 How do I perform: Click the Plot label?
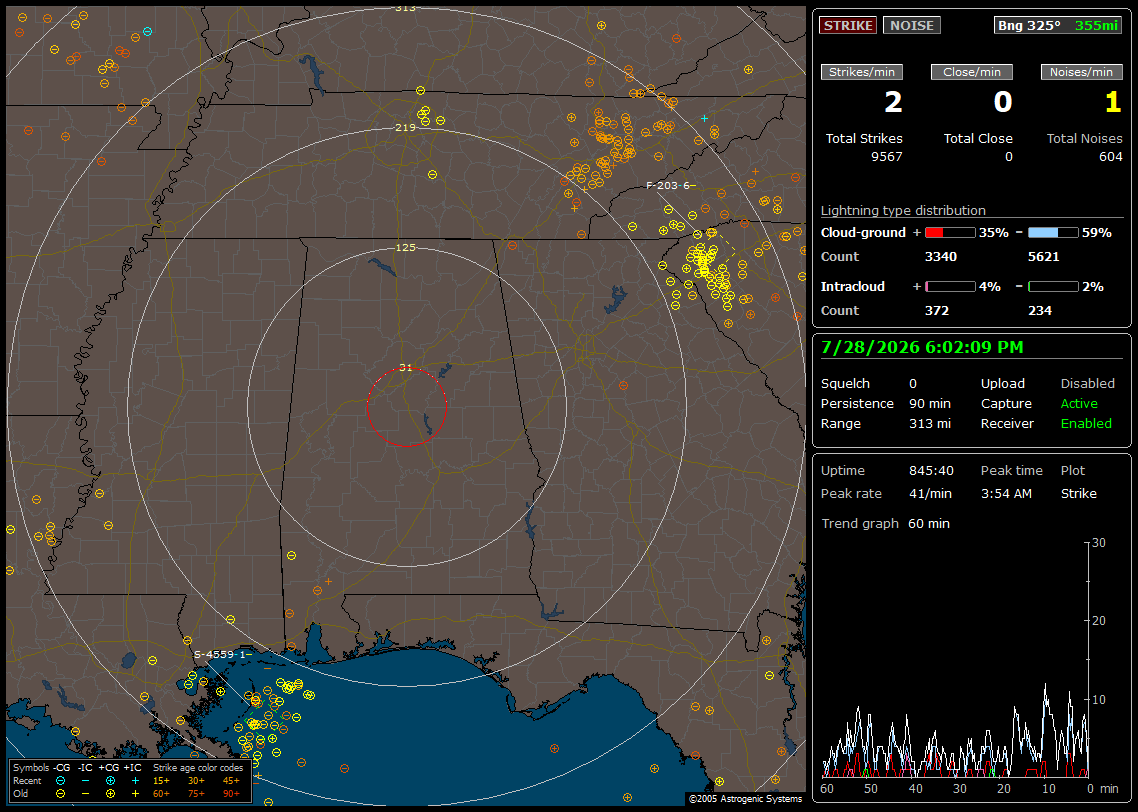coord(1073,471)
